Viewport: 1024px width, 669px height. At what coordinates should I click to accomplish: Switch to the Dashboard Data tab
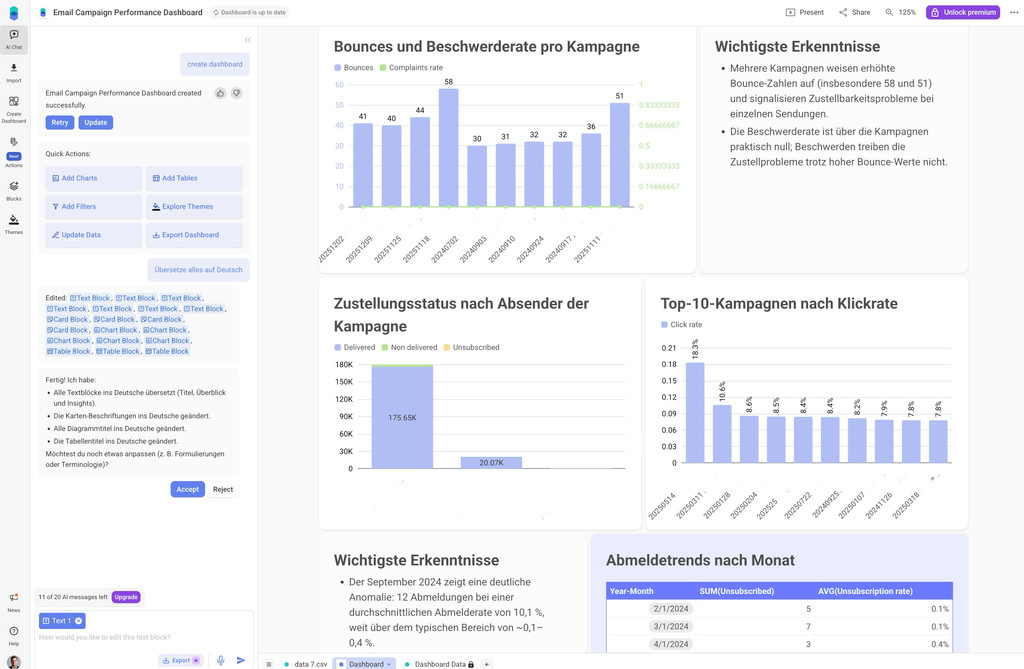point(439,664)
